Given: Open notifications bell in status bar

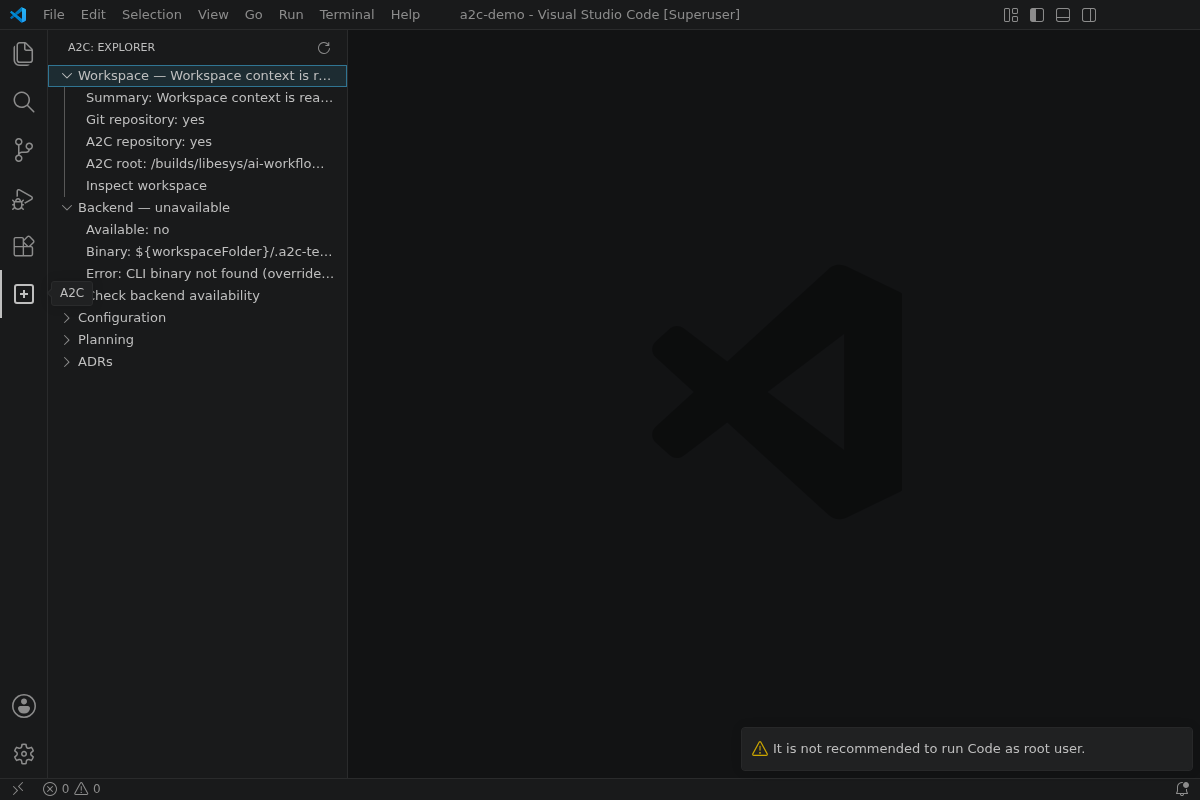Looking at the screenshot, I should click(x=1182, y=789).
